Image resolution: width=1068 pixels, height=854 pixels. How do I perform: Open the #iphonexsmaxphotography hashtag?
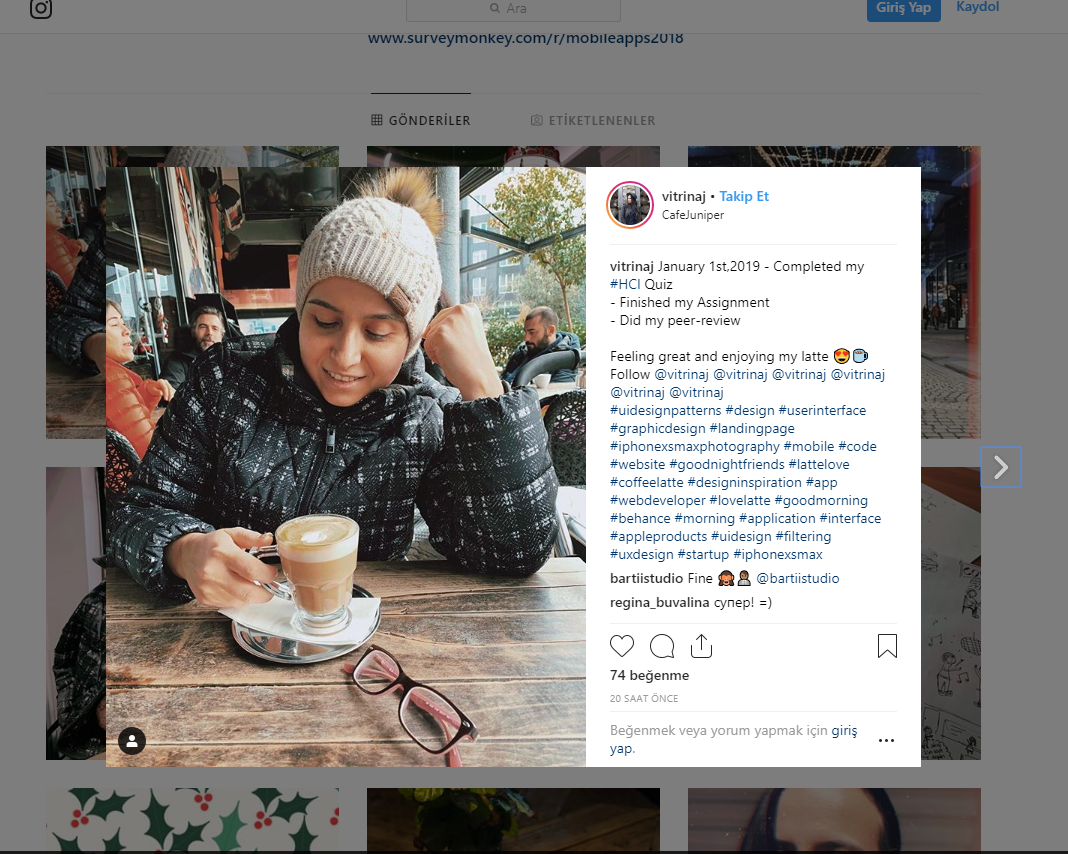[x=695, y=447]
